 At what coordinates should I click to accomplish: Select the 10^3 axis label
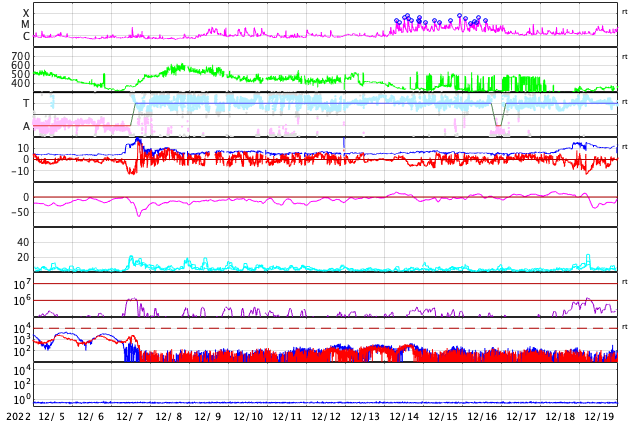[22, 340]
